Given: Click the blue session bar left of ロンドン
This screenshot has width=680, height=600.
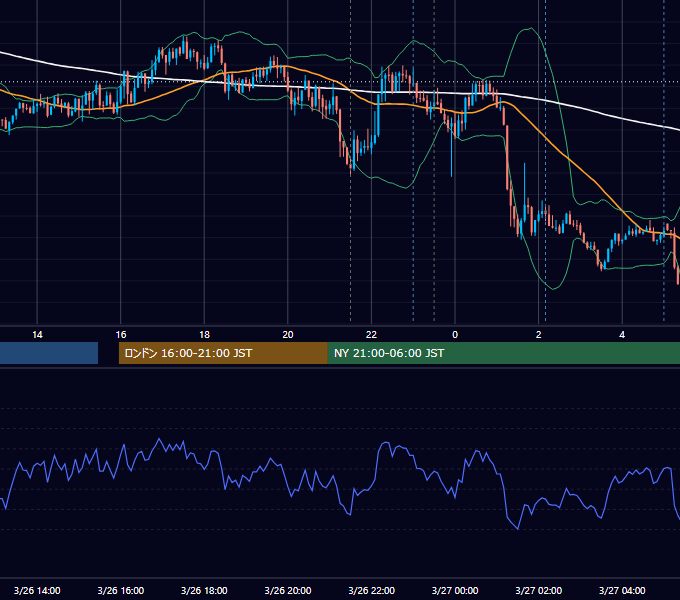Looking at the screenshot, I should [49, 353].
